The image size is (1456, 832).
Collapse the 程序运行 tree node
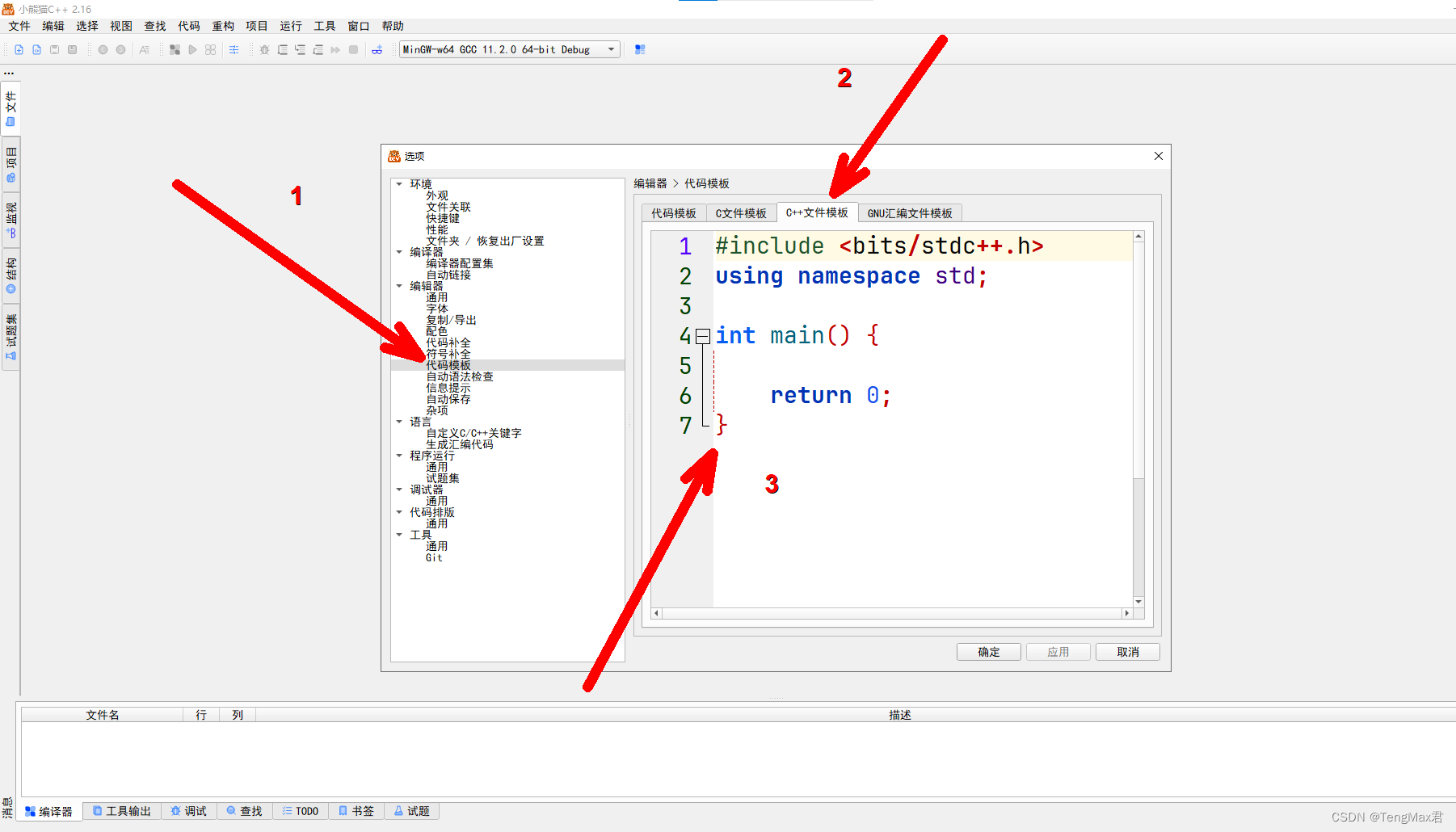(399, 456)
